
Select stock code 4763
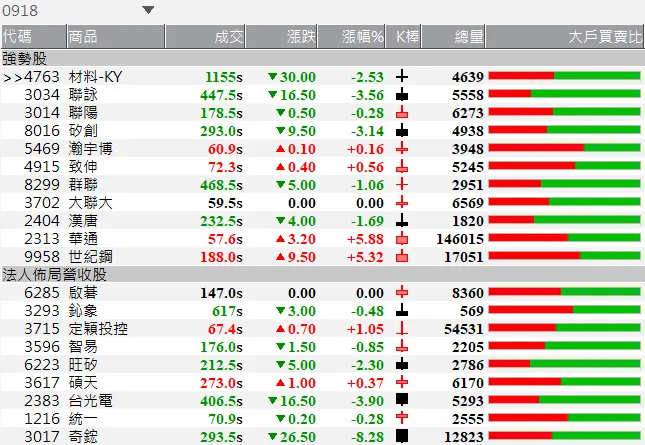(42, 77)
